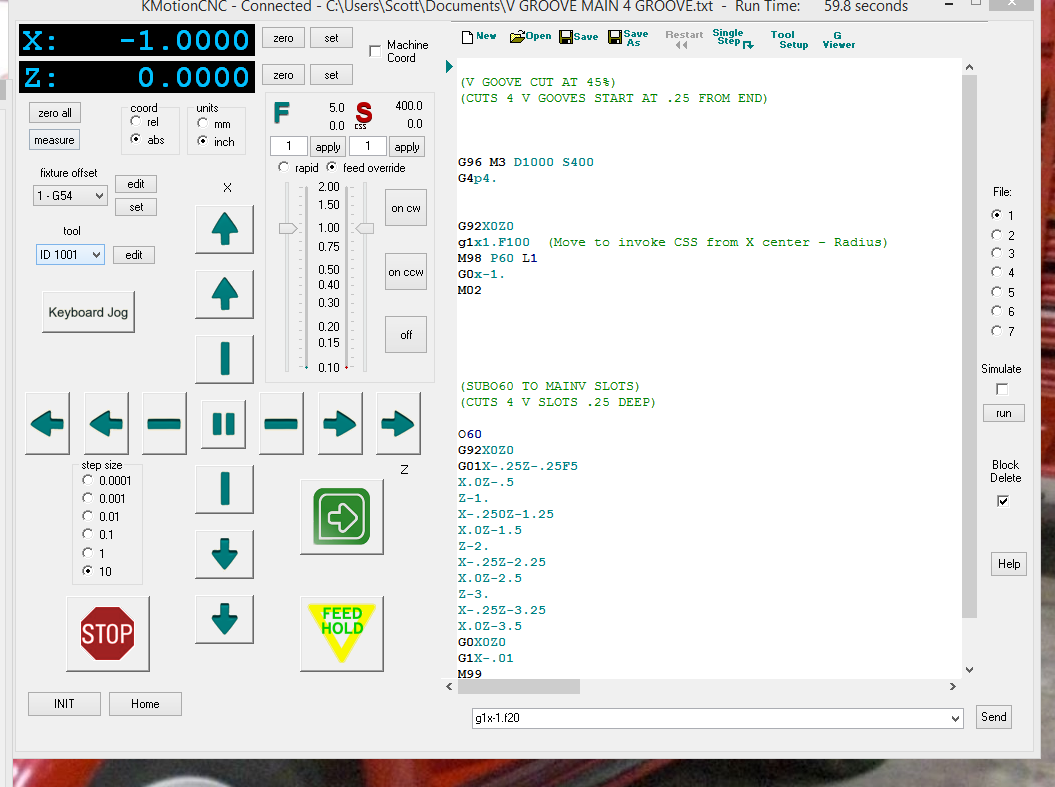The width and height of the screenshot is (1055, 787).
Task: Click the pause jog button
Action: [223, 424]
